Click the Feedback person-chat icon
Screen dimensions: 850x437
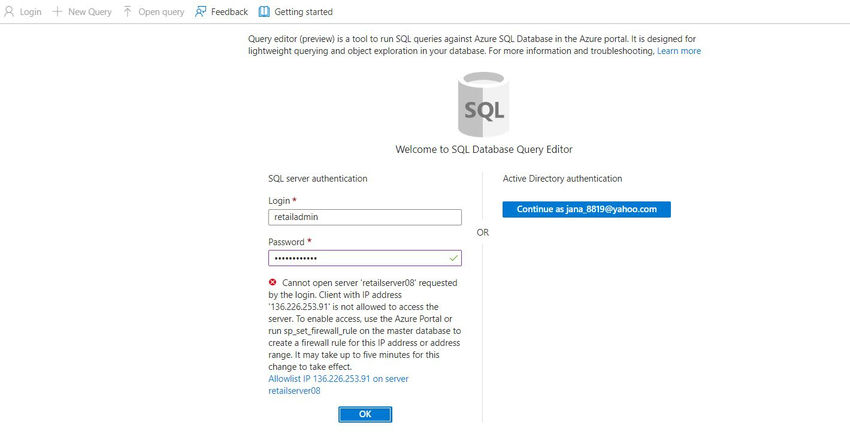pyautogui.click(x=201, y=11)
